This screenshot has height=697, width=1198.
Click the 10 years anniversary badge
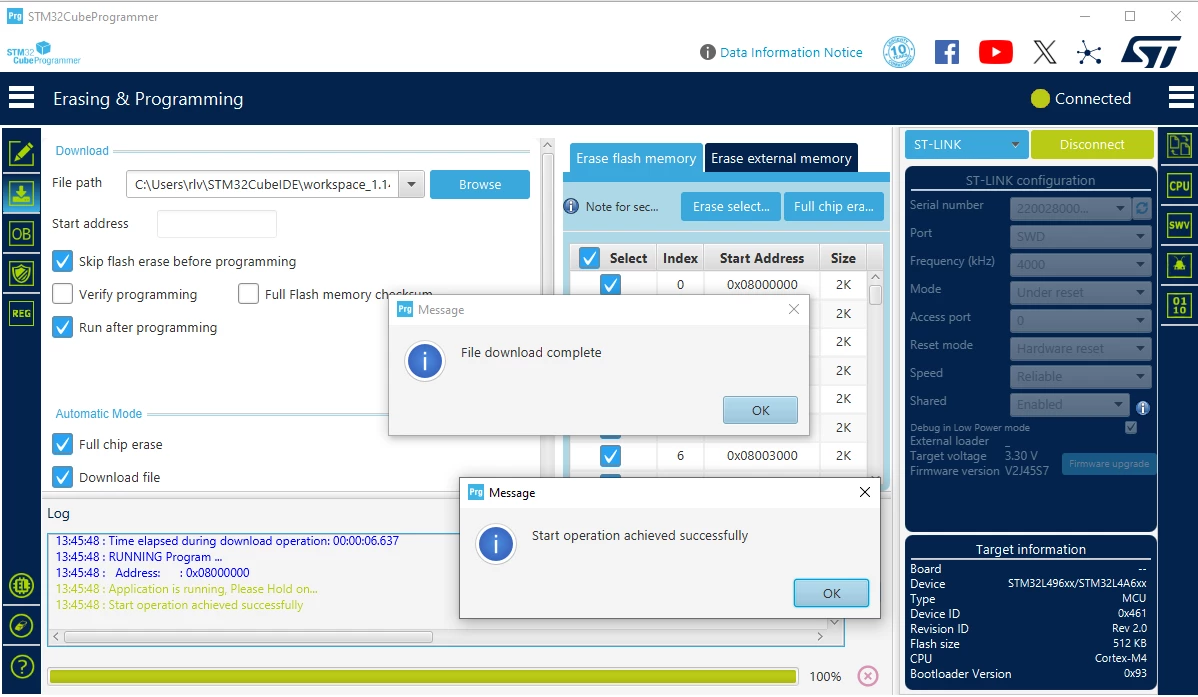[x=898, y=52]
